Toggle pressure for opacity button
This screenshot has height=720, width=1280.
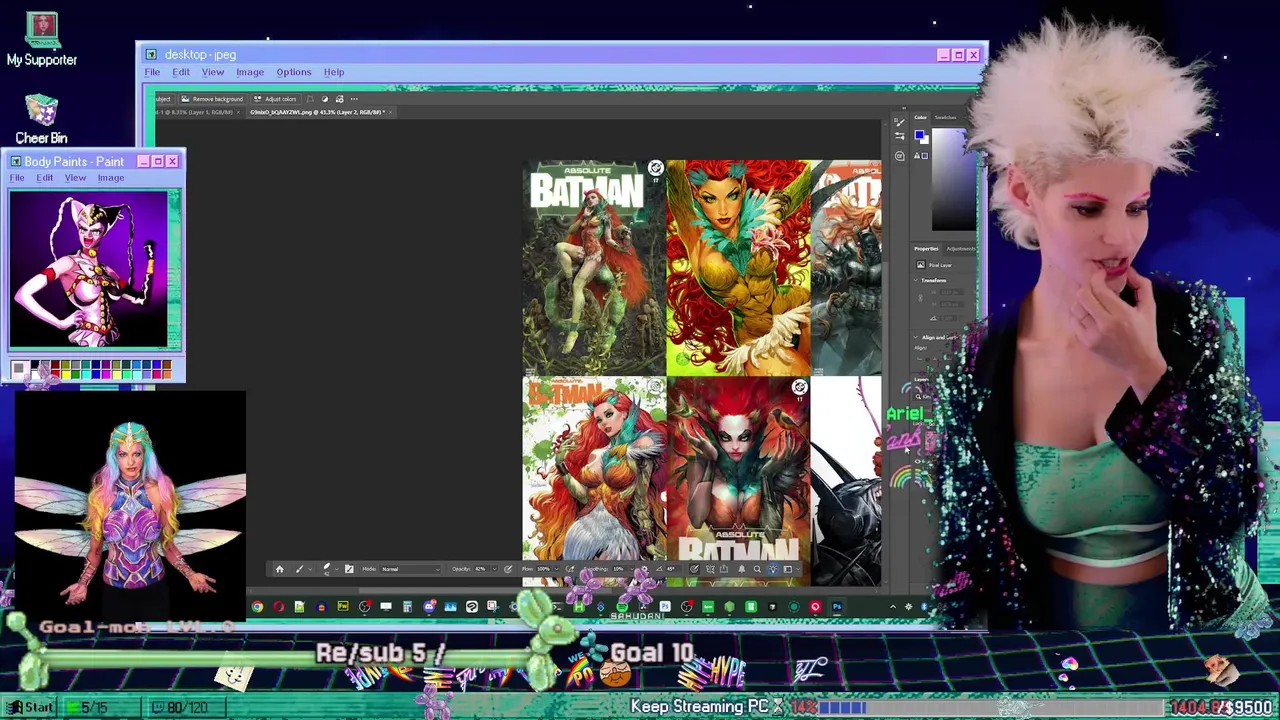click(x=507, y=569)
